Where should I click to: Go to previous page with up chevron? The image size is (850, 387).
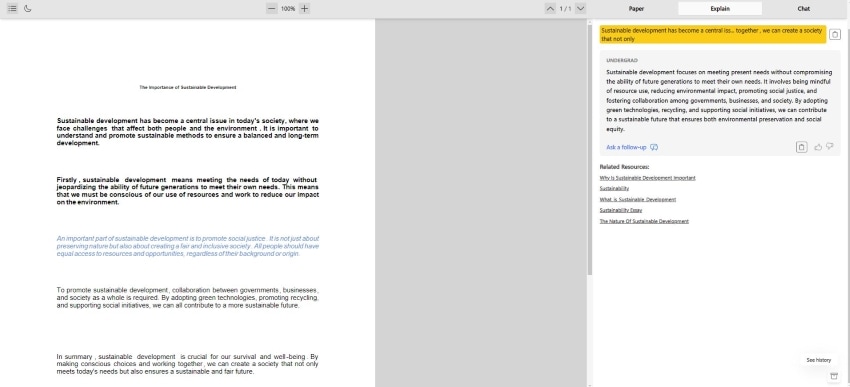coord(550,8)
